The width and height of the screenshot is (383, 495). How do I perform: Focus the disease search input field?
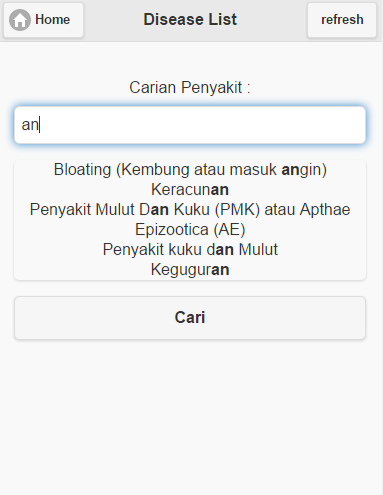tap(190, 125)
